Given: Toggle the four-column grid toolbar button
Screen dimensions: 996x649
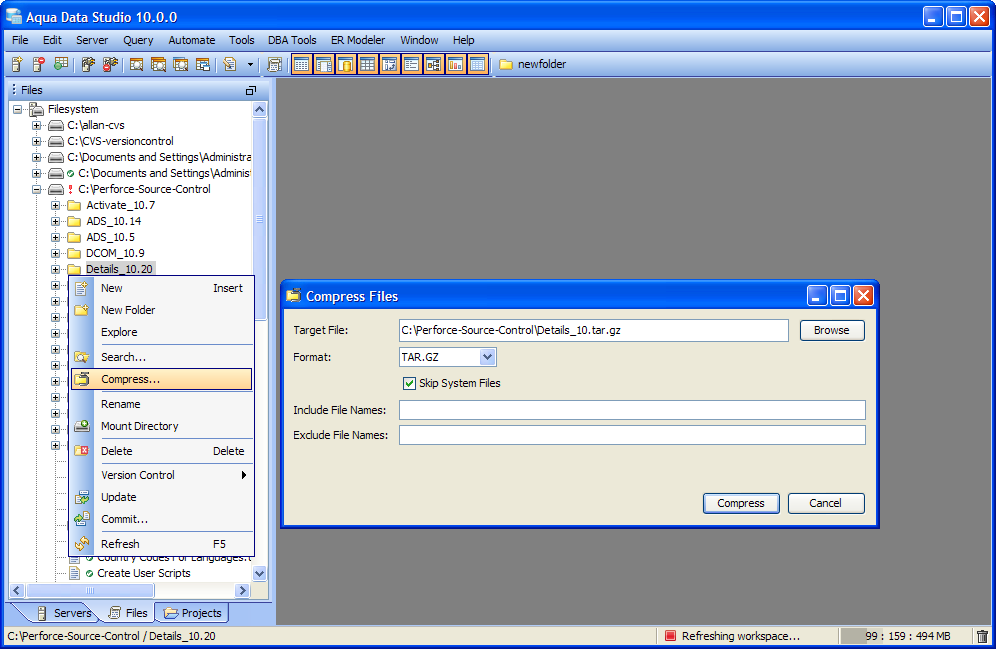Looking at the screenshot, I should click(368, 64).
